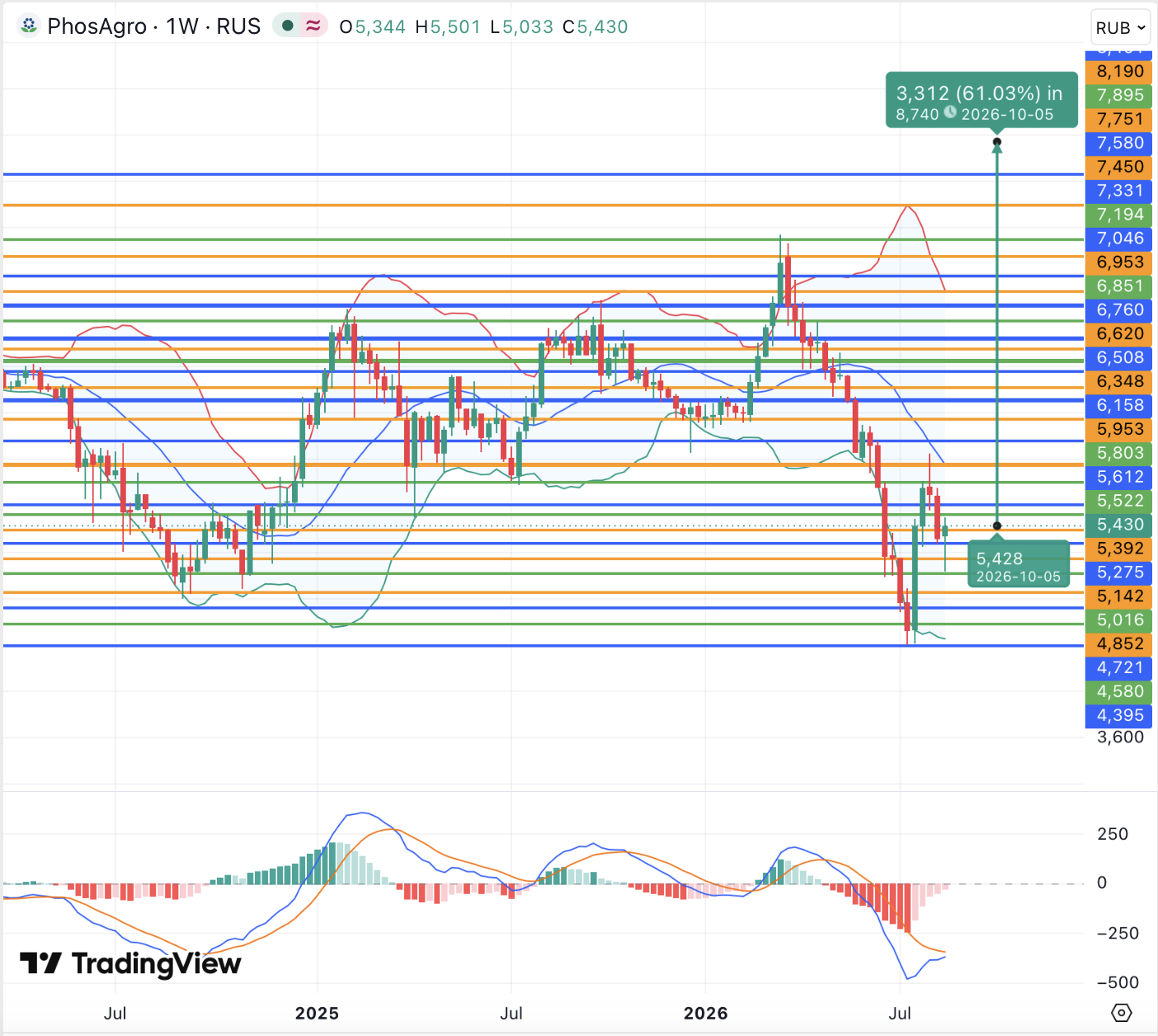Image resolution: width=1158 pixels, height=1036 pixels.
Task: Click the 4,580 green price label
Action: [x=1119, y=694]
